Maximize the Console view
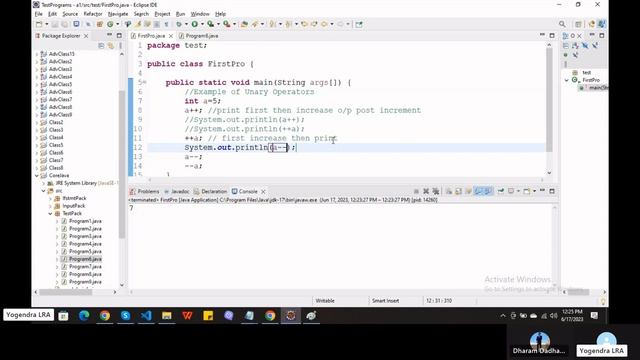640x360 pixels. coord(552,191)
